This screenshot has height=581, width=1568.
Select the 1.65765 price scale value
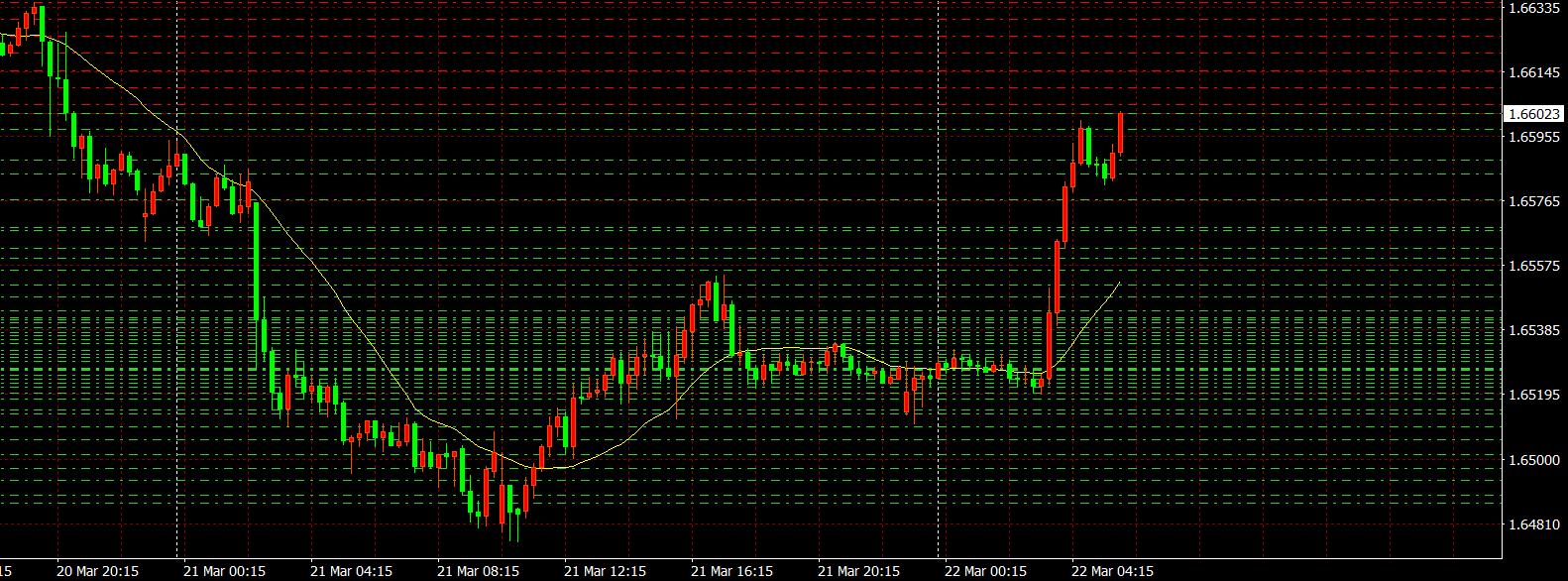[1533, 201]
